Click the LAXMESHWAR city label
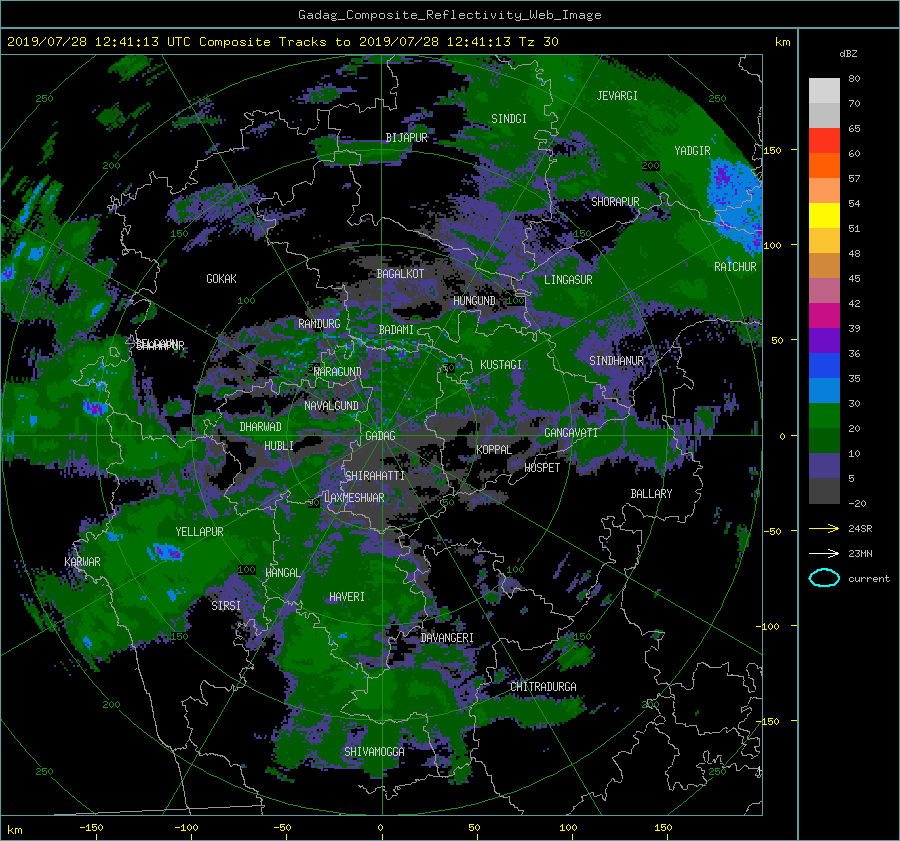Screen dimensions: 900x841 (x=354, y=498)
